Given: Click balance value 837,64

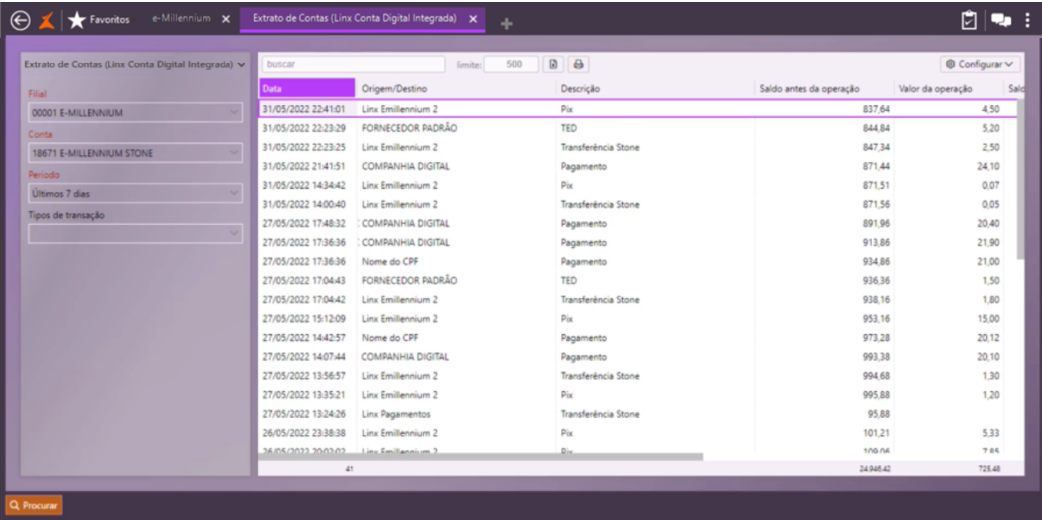Looking at the screenshot, I should point(875,108).
